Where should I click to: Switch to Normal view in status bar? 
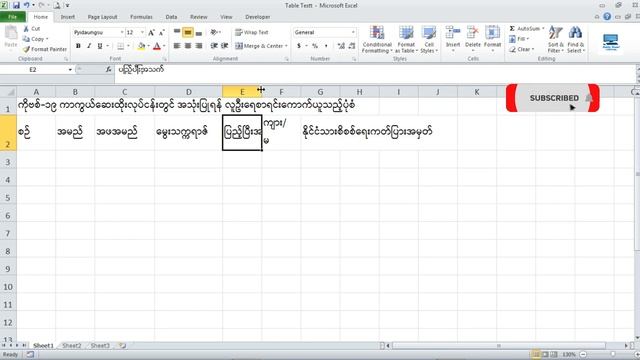[536, 354]
